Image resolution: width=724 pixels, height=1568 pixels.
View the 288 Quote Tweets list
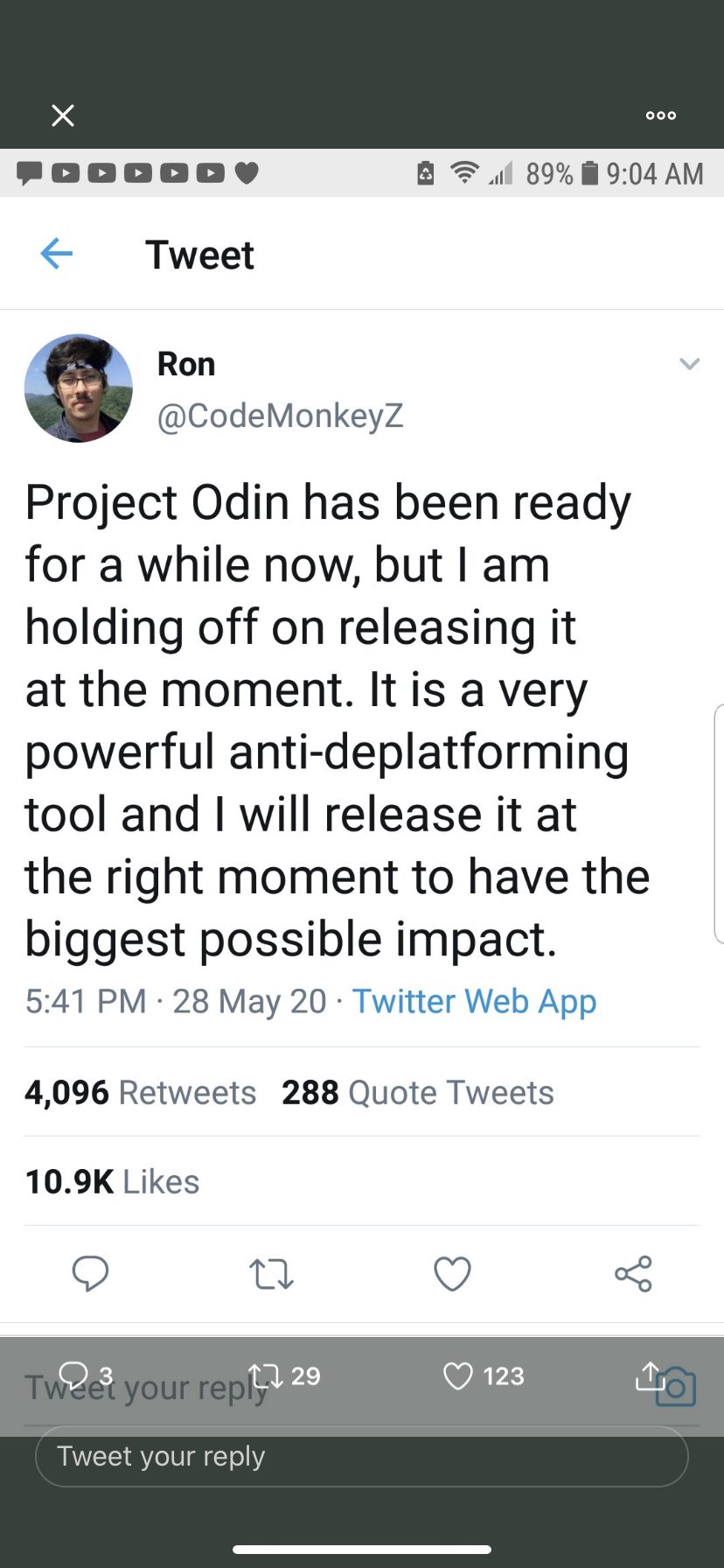[x=418, y=1092]
